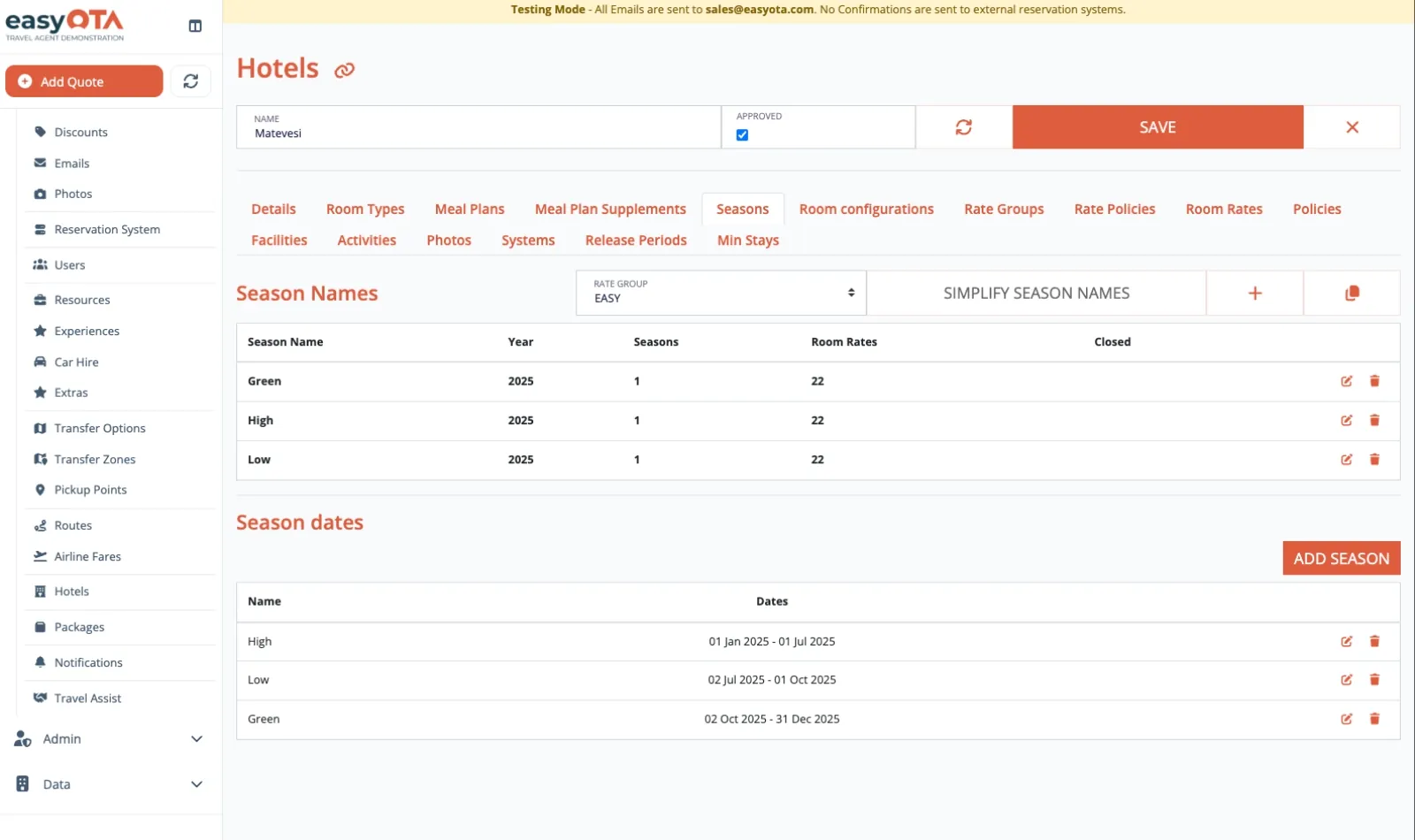Edit the High season name row
The height and width of the screenshot is (840, 1415).
pos(1346,420)
